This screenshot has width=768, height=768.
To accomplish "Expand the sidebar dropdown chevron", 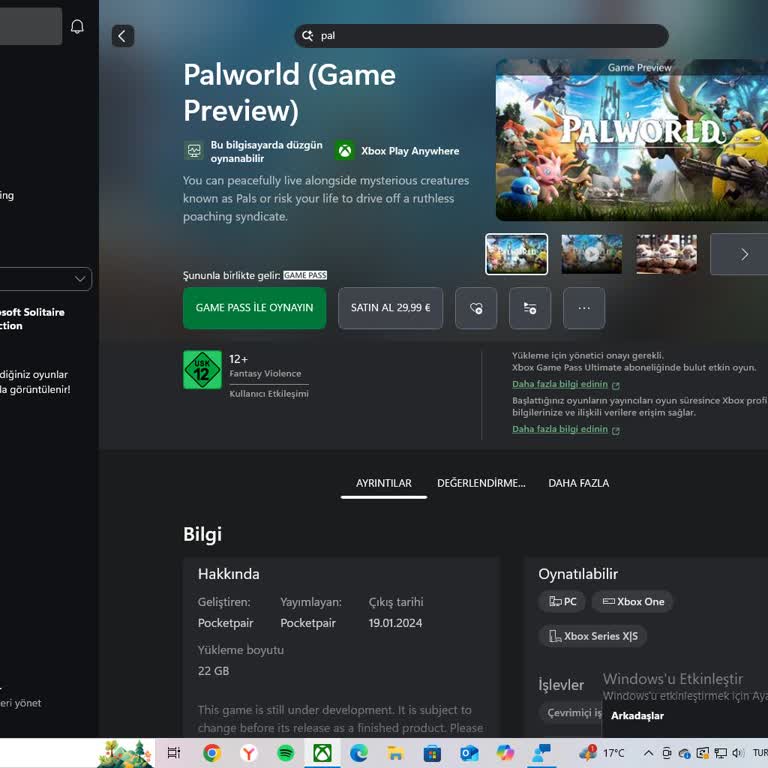I will tap(80, 279).
